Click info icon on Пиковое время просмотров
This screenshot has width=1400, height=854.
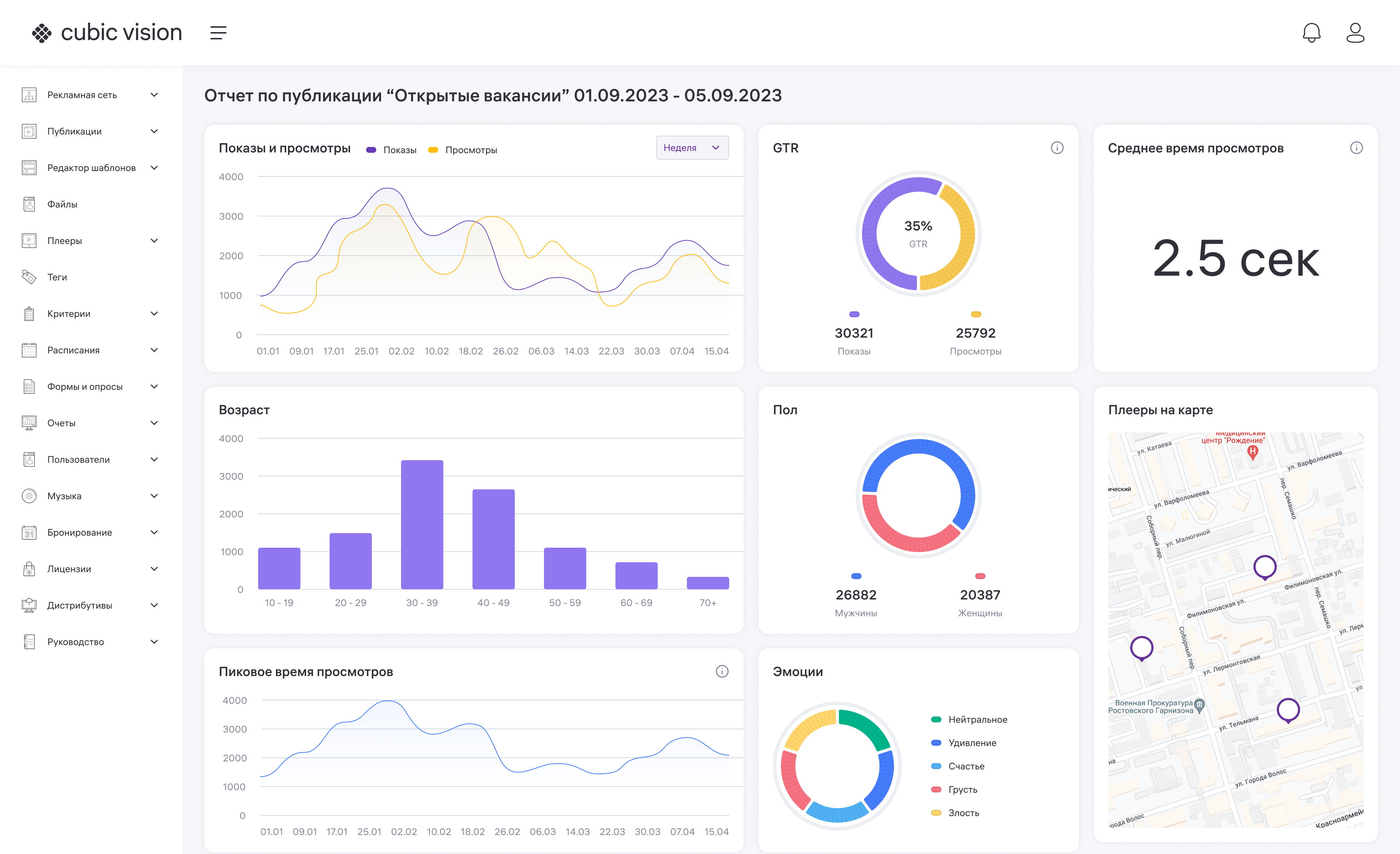tap(722, 671)
